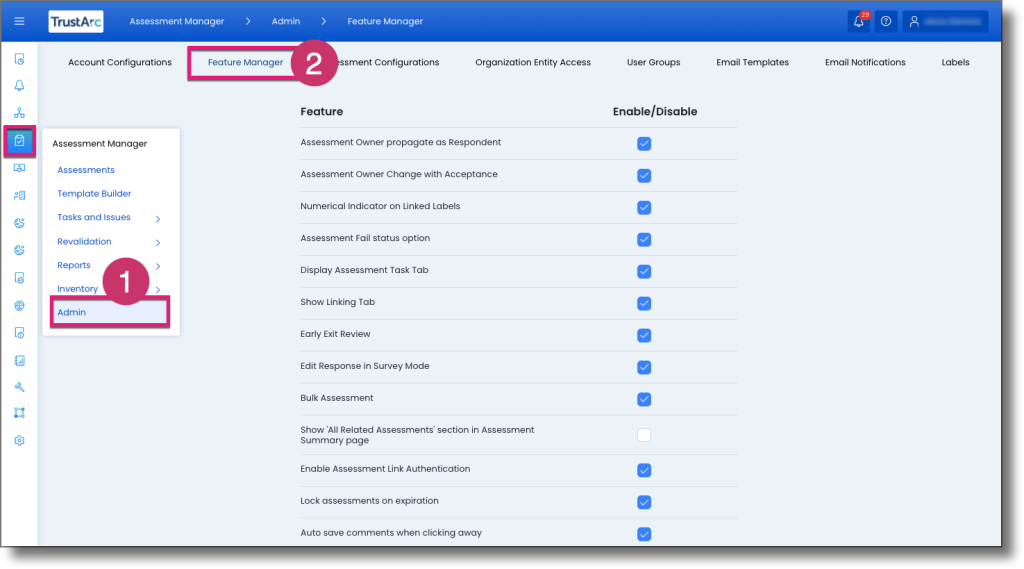
Task: Click the Feature Manager breadcrumb
Action: 385,22
